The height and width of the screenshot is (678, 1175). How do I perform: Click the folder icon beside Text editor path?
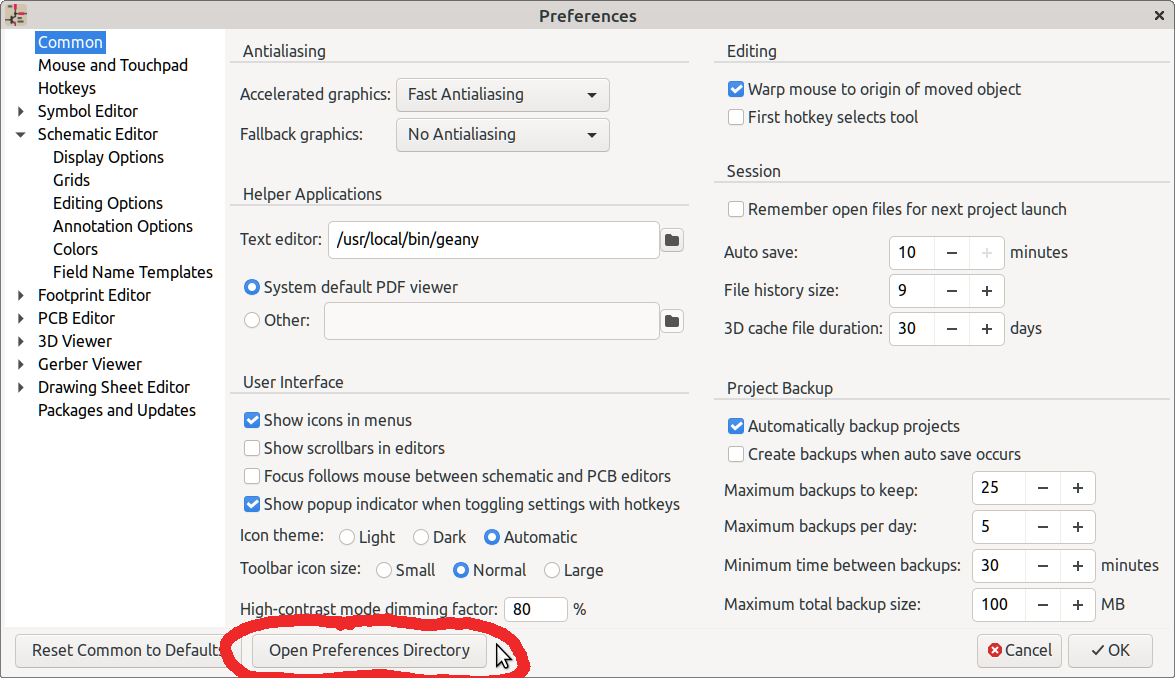672,240
